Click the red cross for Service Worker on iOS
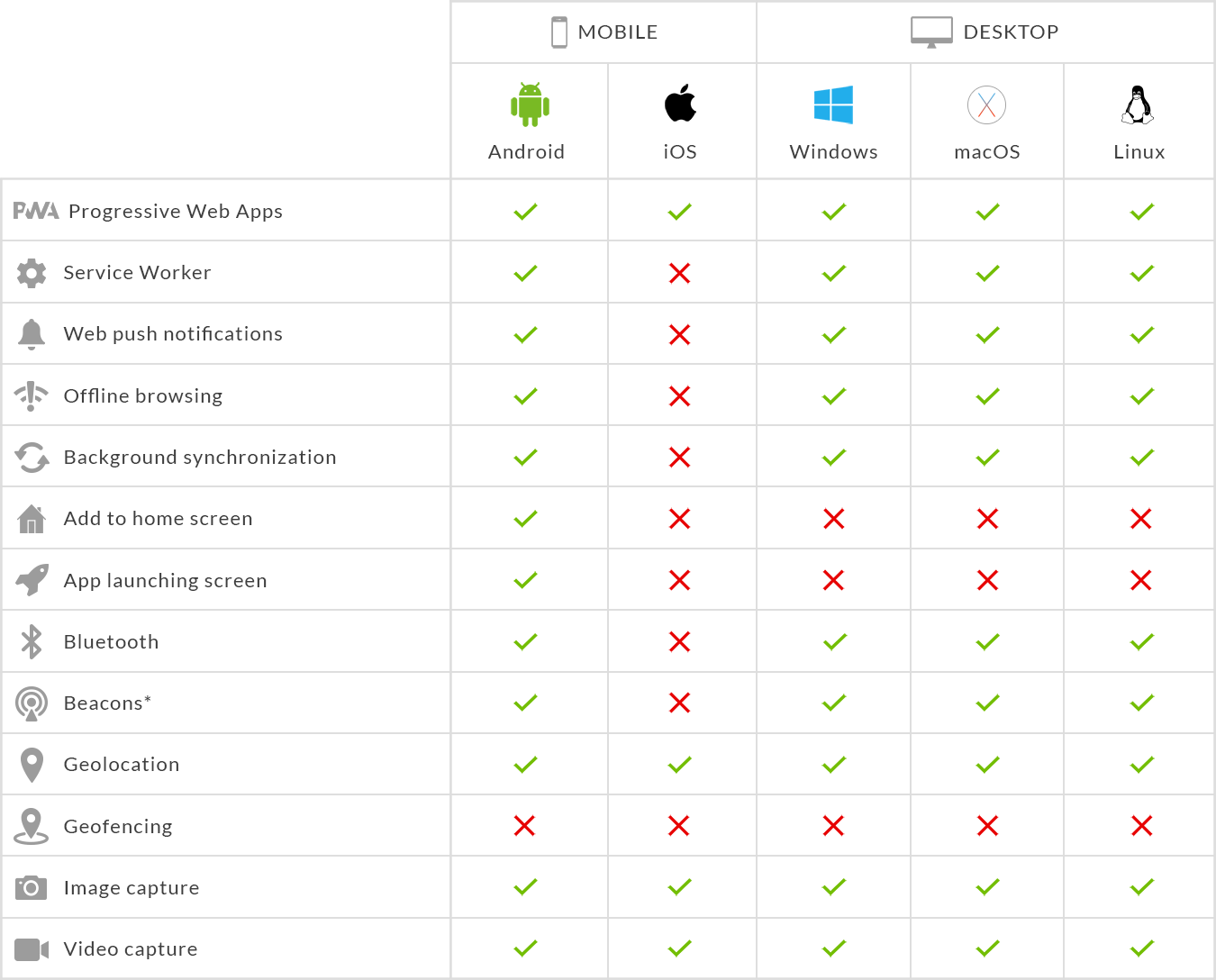 point(680,273)
